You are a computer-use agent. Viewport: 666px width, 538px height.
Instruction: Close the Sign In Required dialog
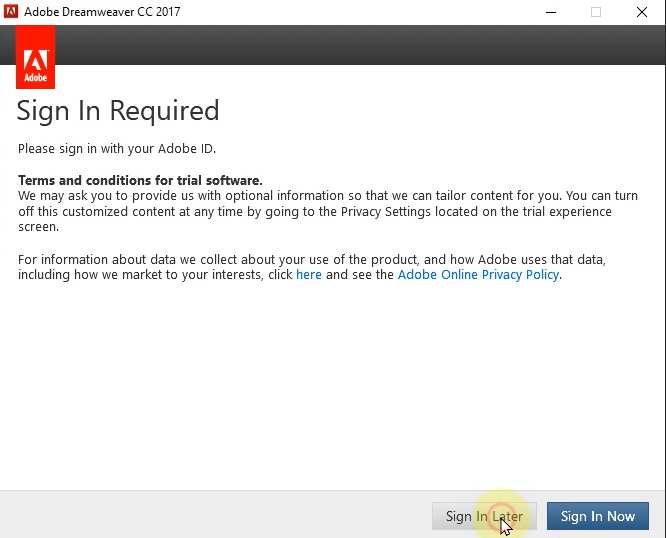pyautogui.click(x=641, y=12)
